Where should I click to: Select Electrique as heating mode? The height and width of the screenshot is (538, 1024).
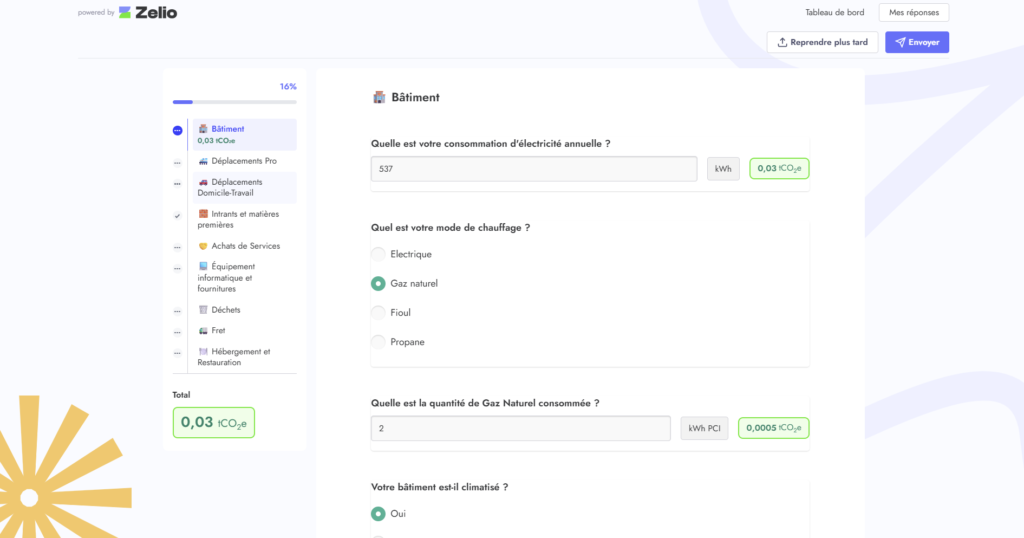click(x=378, y=254)
